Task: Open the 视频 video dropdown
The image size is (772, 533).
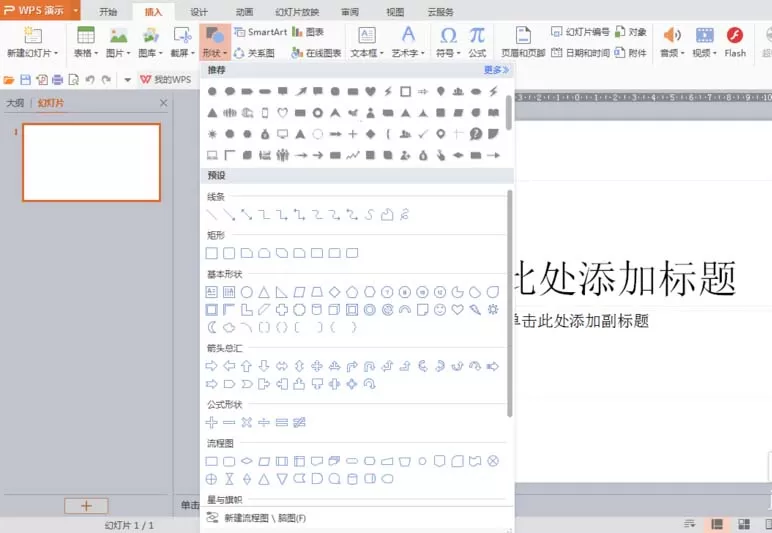Action: 705,42
